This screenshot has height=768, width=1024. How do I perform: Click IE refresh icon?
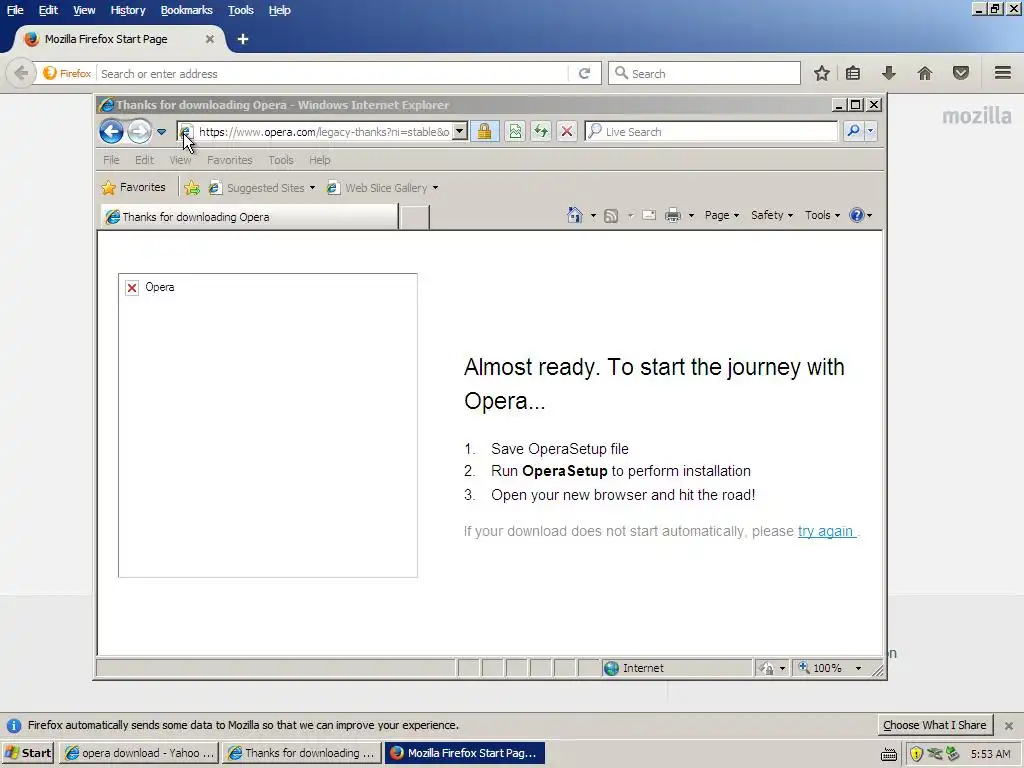541,131
